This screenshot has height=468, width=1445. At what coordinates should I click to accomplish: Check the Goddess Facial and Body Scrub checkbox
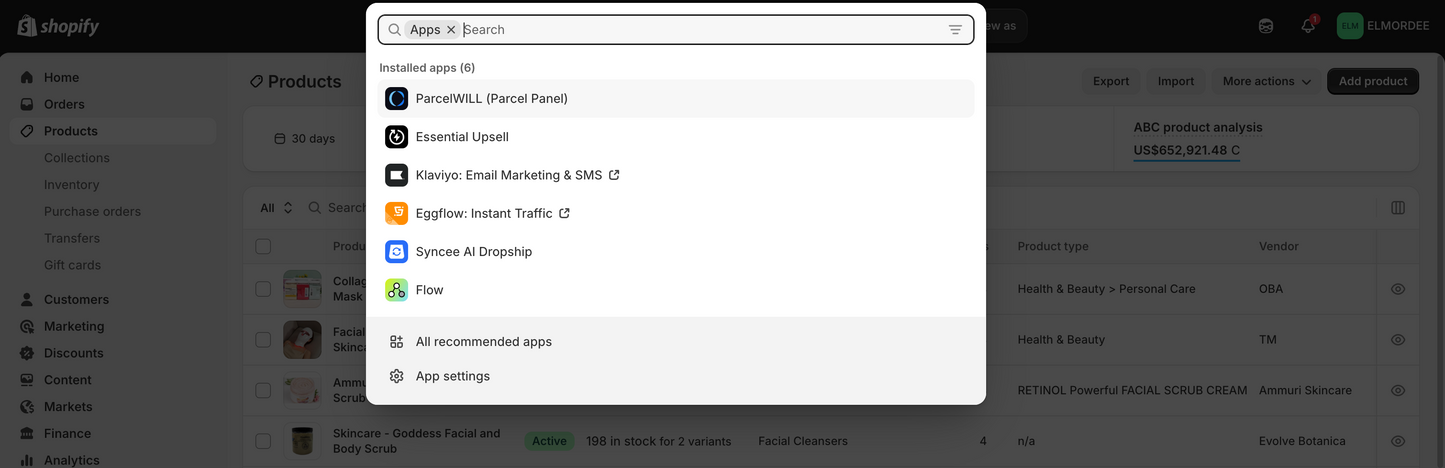[263, 441]
